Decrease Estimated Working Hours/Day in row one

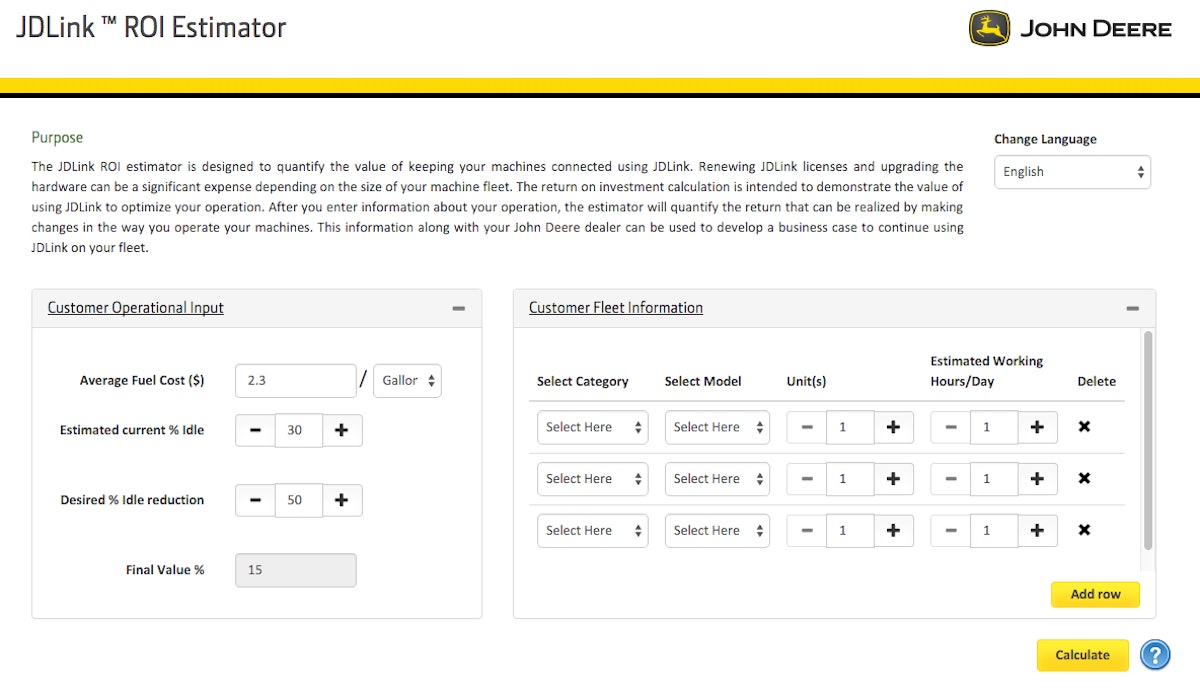click(950, 427)
